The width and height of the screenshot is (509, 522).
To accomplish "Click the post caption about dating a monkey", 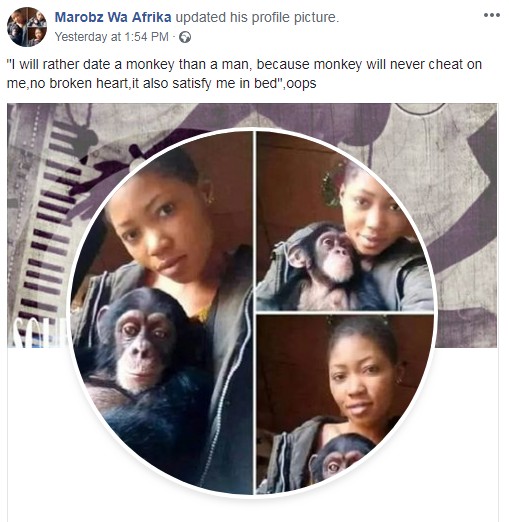I will 244,73.
